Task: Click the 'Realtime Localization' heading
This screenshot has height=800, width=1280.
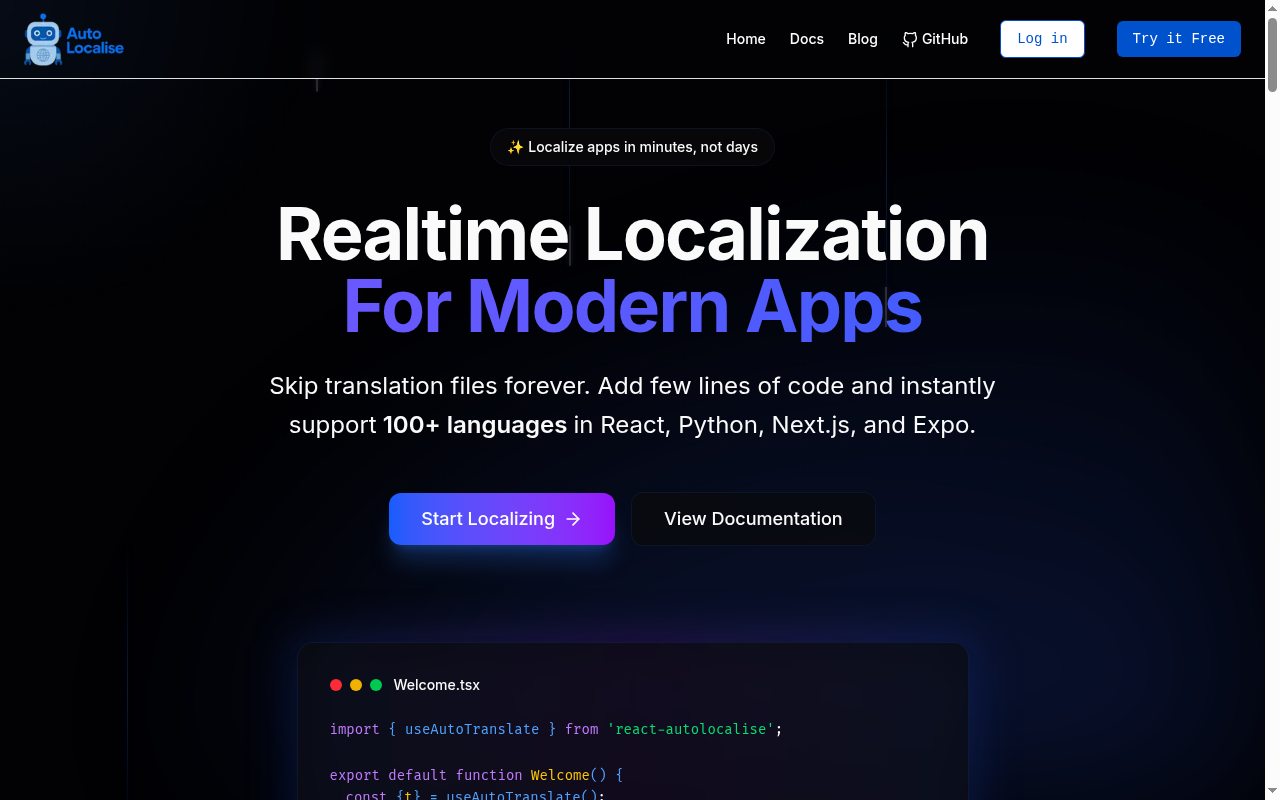Action: [x=632, y=234]
